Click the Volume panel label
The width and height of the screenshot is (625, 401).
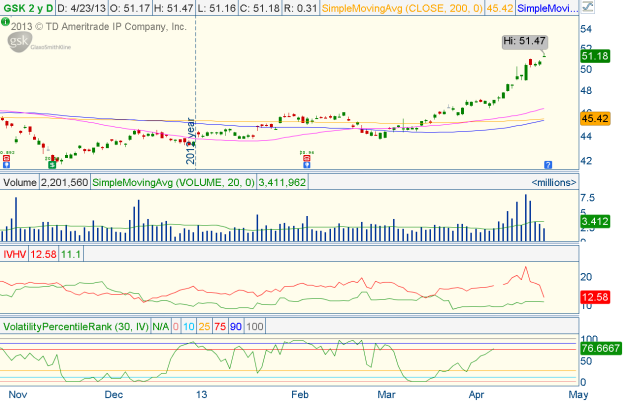point(19,183)
